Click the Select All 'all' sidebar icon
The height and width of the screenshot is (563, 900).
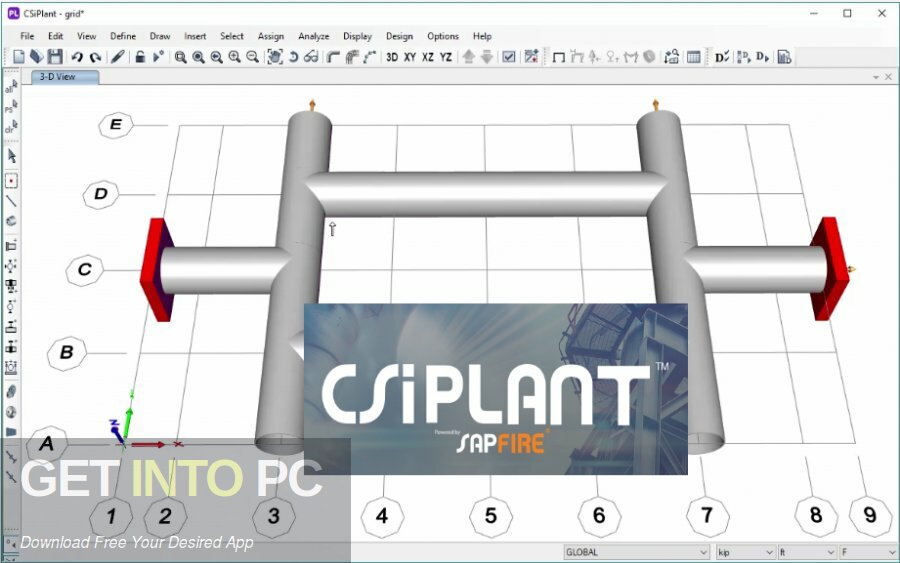(x=11, y=87)
